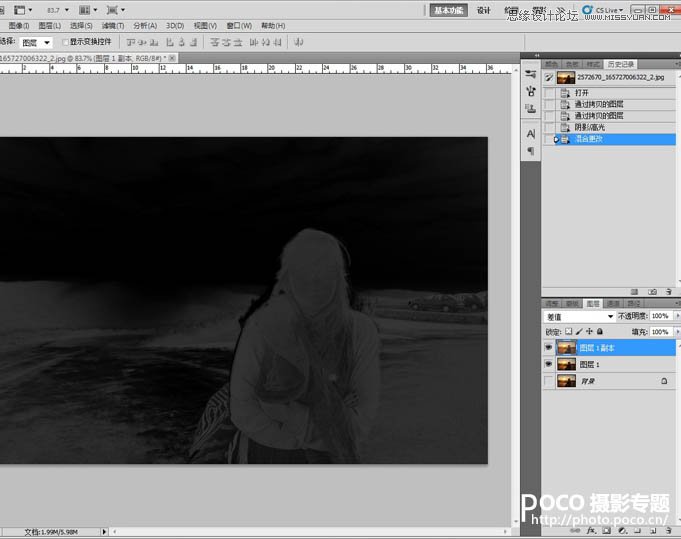Click lock image pixels brush icon
681x539 pixels.
(x=579, y=331)
